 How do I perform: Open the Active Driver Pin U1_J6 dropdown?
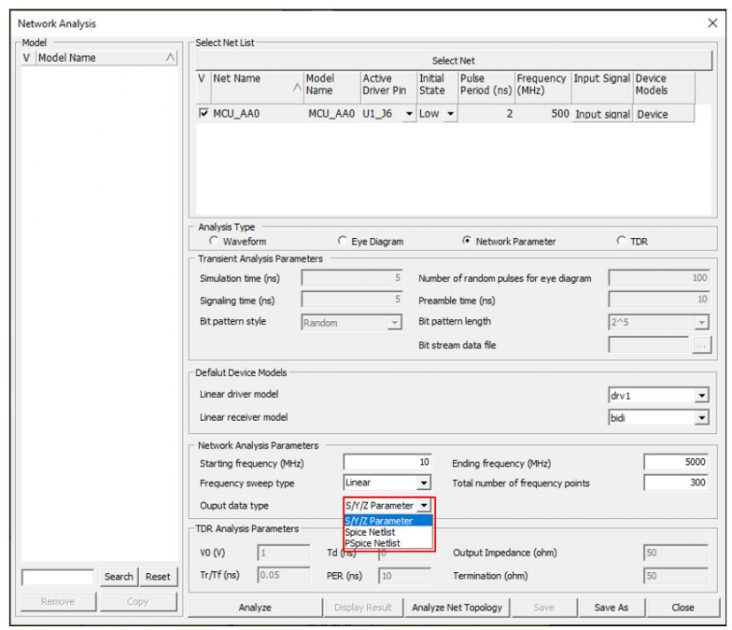[x=408, y=114]
